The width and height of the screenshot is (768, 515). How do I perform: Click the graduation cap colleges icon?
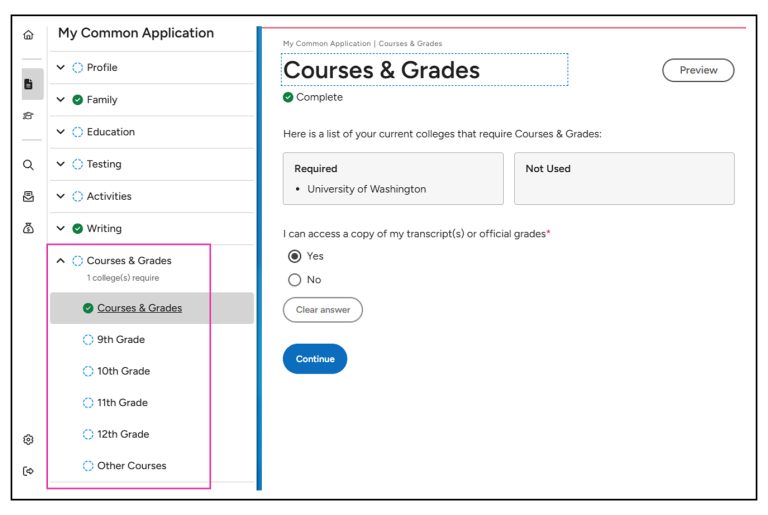(x=28, y=116)
